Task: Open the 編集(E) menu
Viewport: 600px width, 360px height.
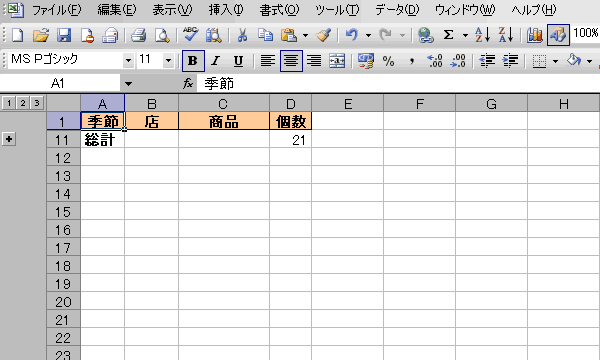Action: click(x=116, y=10)
